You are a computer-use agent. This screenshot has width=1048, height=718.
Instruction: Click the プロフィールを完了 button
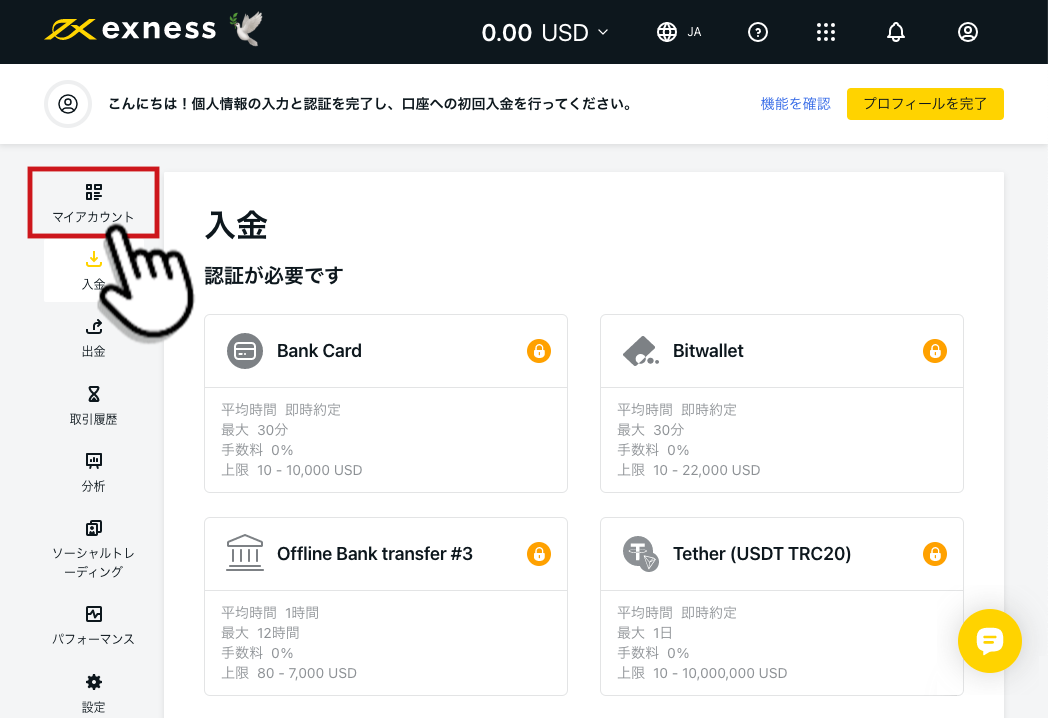tap(925, 104)
